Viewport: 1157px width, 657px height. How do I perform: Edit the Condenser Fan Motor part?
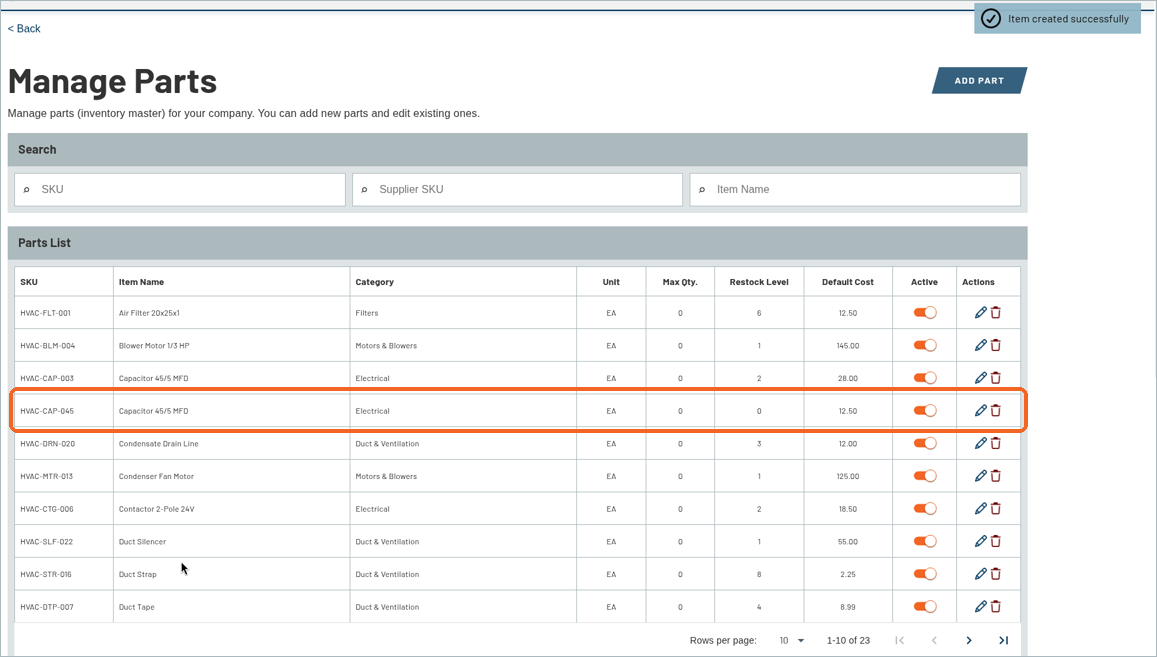click(x=981, y=475)
